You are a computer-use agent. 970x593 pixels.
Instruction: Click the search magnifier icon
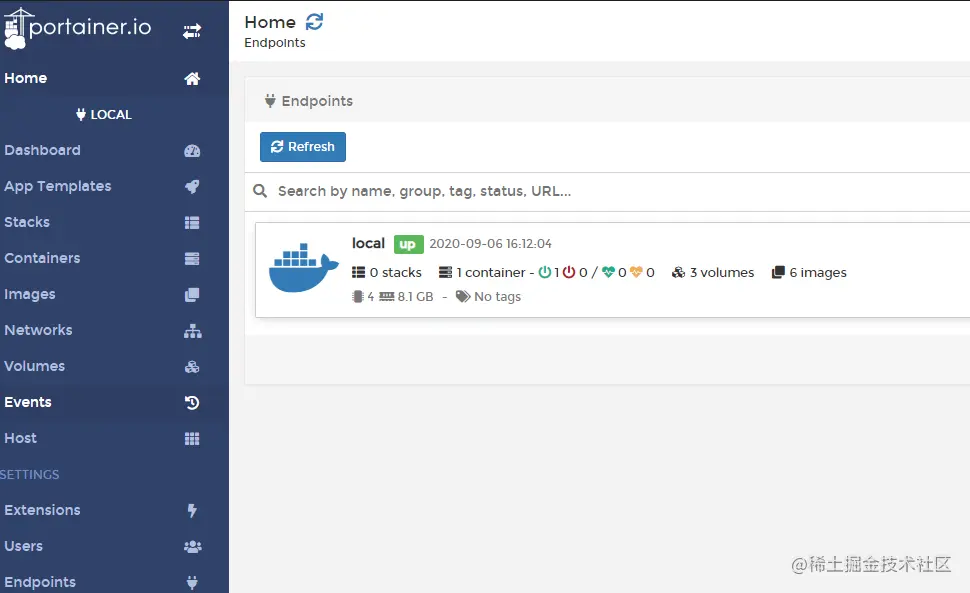tap(260, 191)
